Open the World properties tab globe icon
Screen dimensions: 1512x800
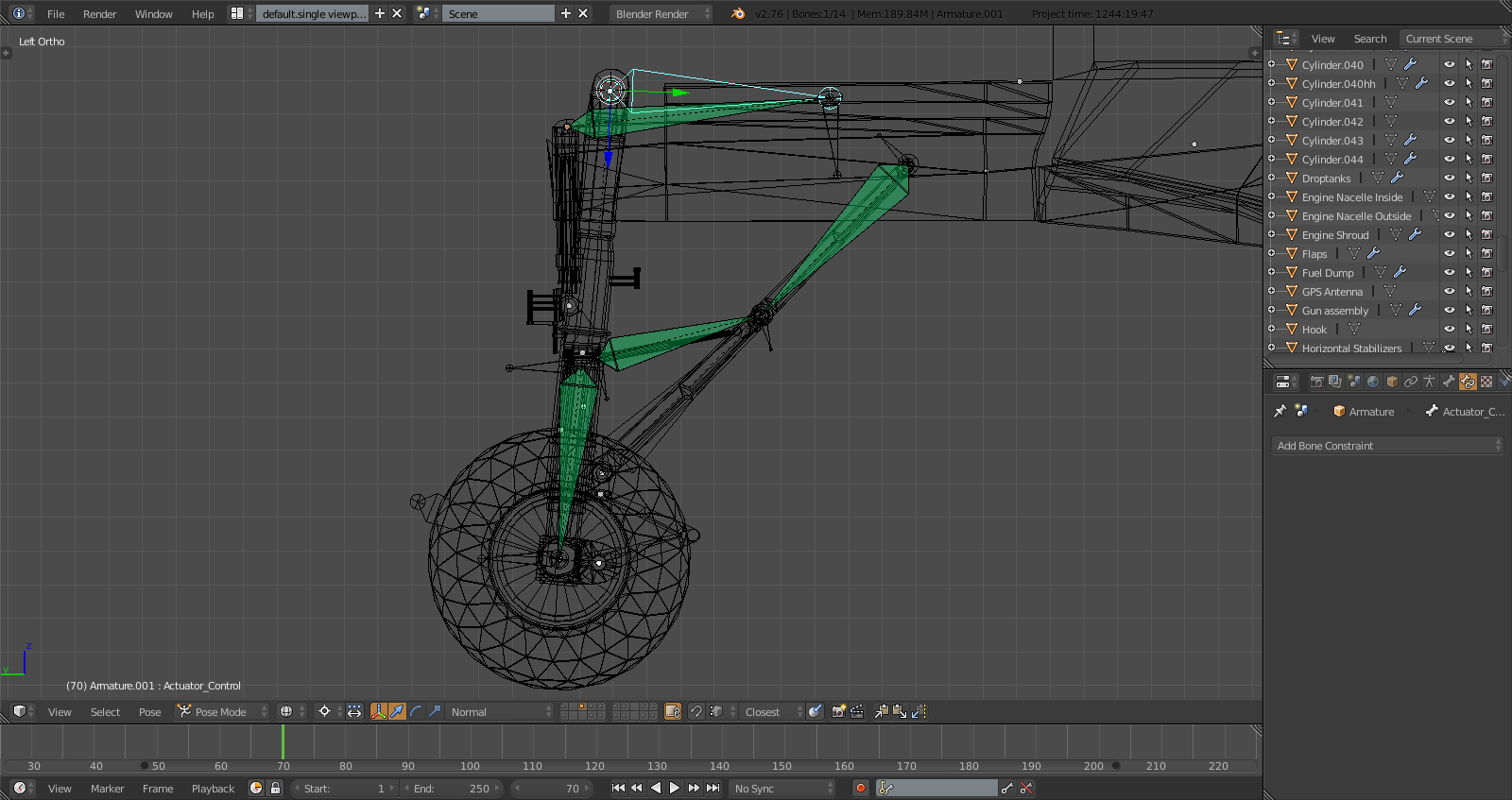pyautogui.click(x=1373, y=382)
